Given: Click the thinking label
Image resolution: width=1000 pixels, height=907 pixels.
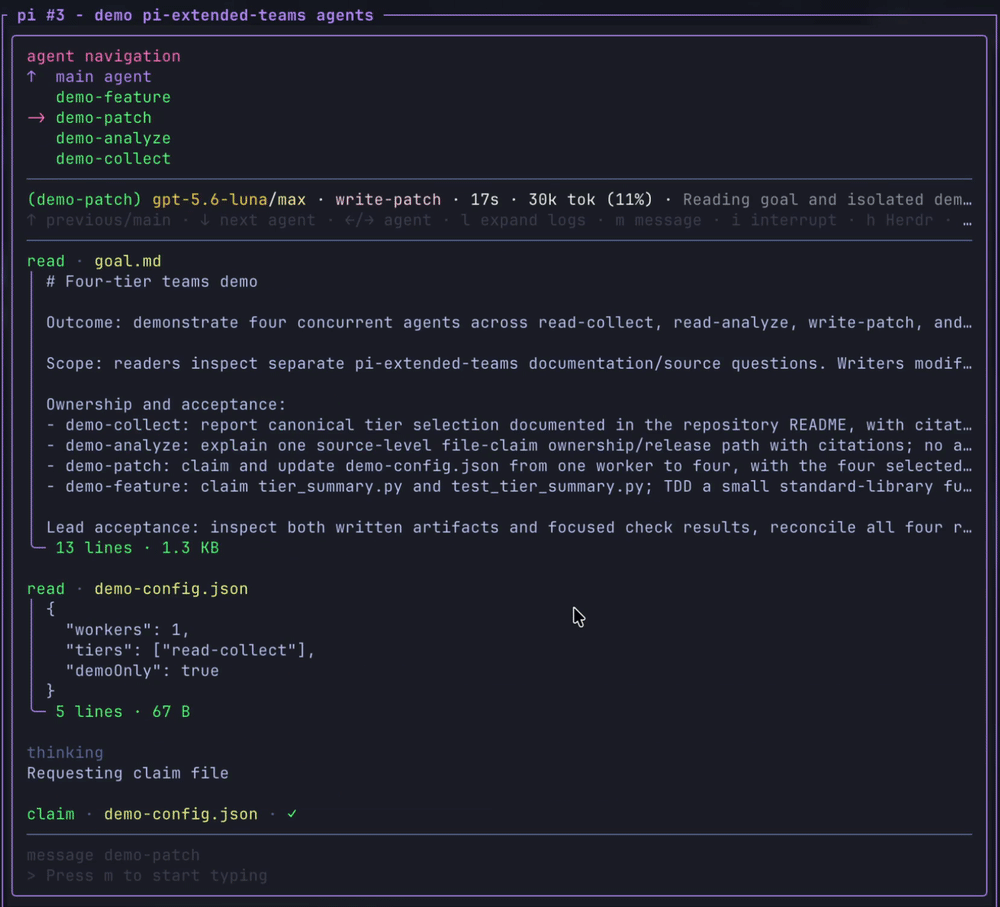Looking at the screenshot, I should (x=65, y=752).
